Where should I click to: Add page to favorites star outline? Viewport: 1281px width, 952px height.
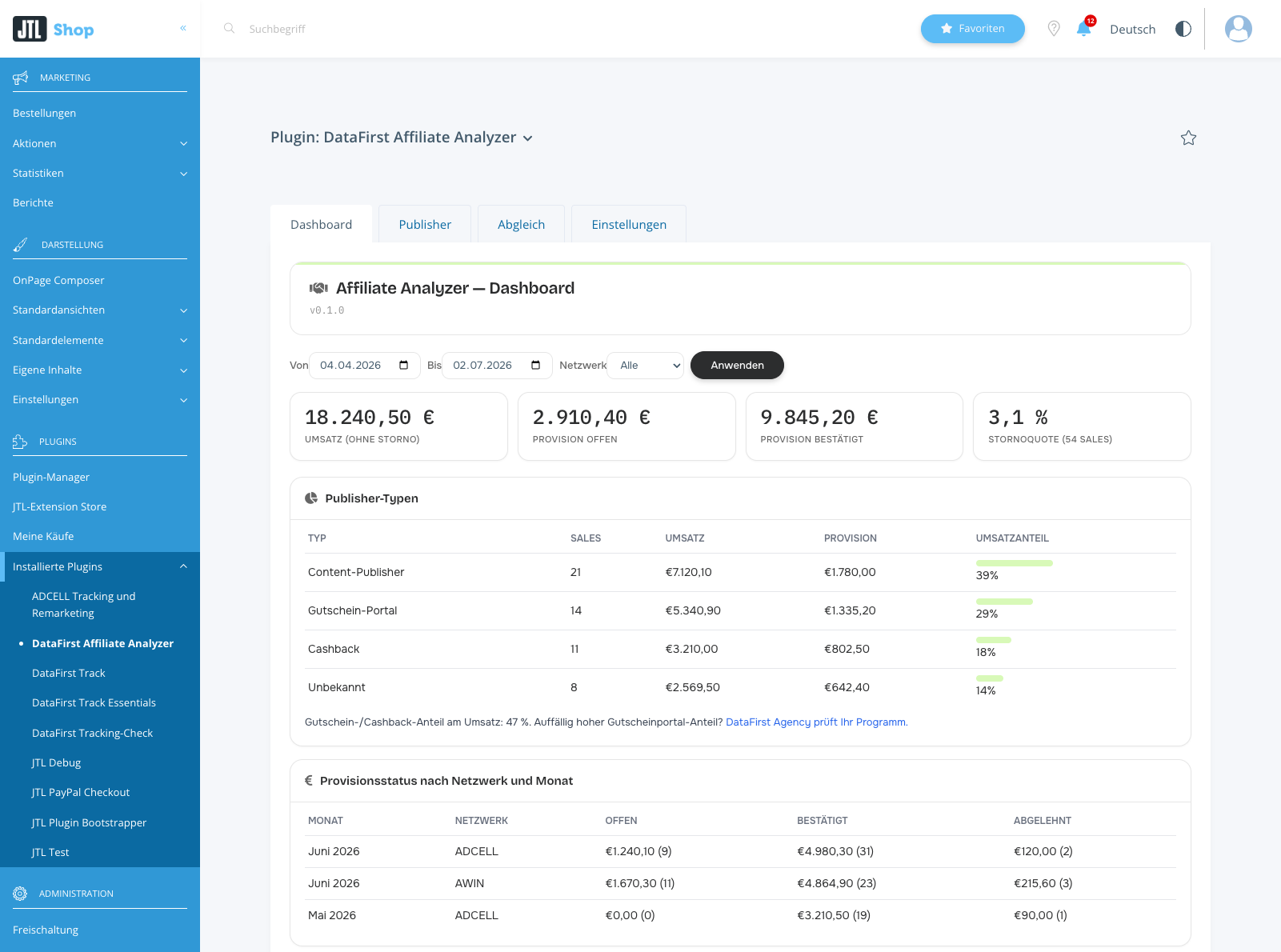point(1188,138)
